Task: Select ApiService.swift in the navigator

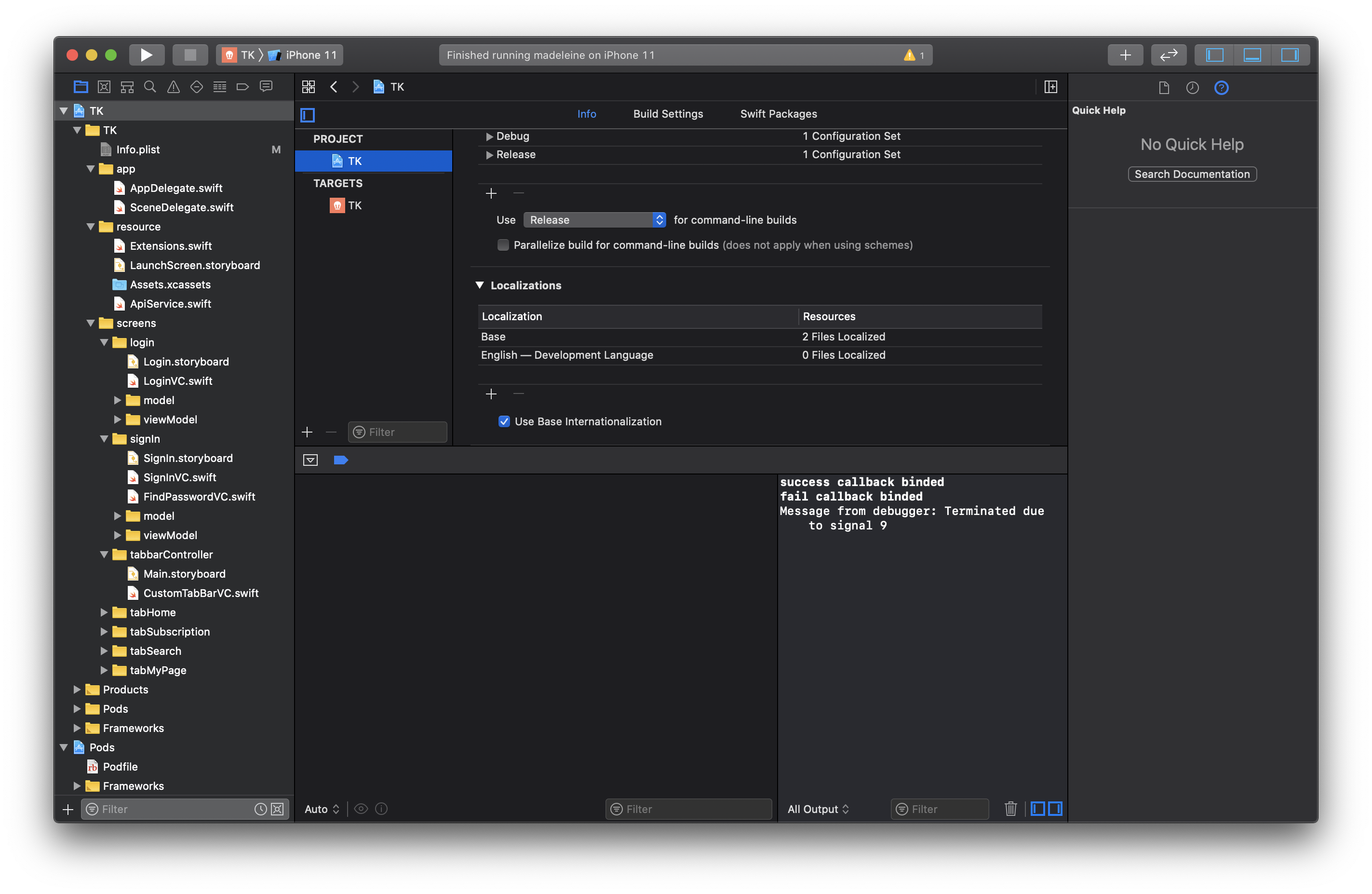Action: 170,304
